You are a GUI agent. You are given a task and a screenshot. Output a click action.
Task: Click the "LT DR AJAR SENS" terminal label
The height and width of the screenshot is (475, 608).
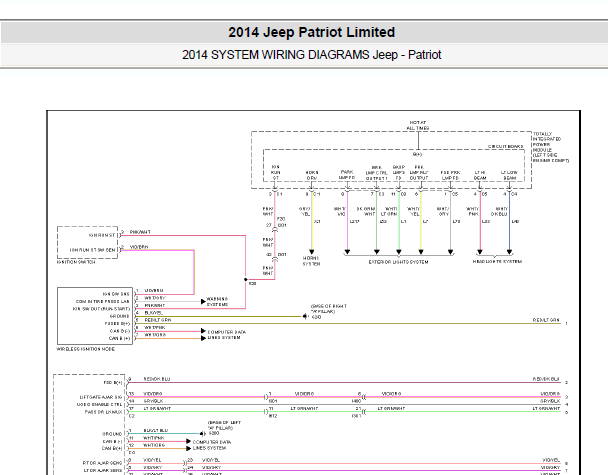point(103,470)
